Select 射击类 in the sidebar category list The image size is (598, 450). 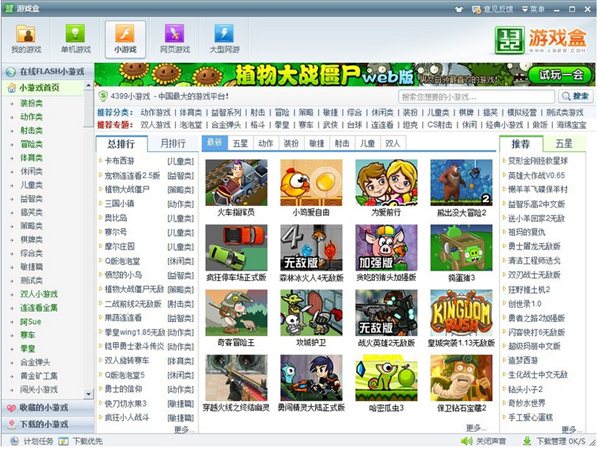click(31, 130)
